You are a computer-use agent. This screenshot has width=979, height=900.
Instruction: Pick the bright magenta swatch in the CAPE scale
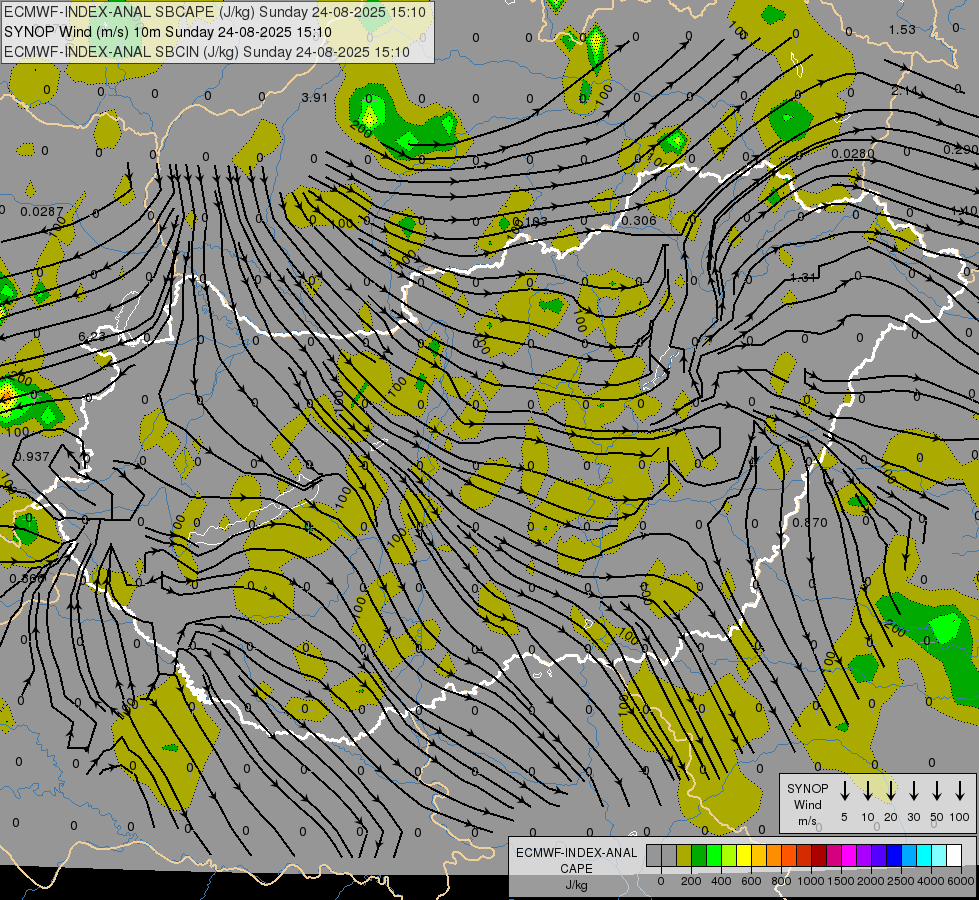click(849, 855)
